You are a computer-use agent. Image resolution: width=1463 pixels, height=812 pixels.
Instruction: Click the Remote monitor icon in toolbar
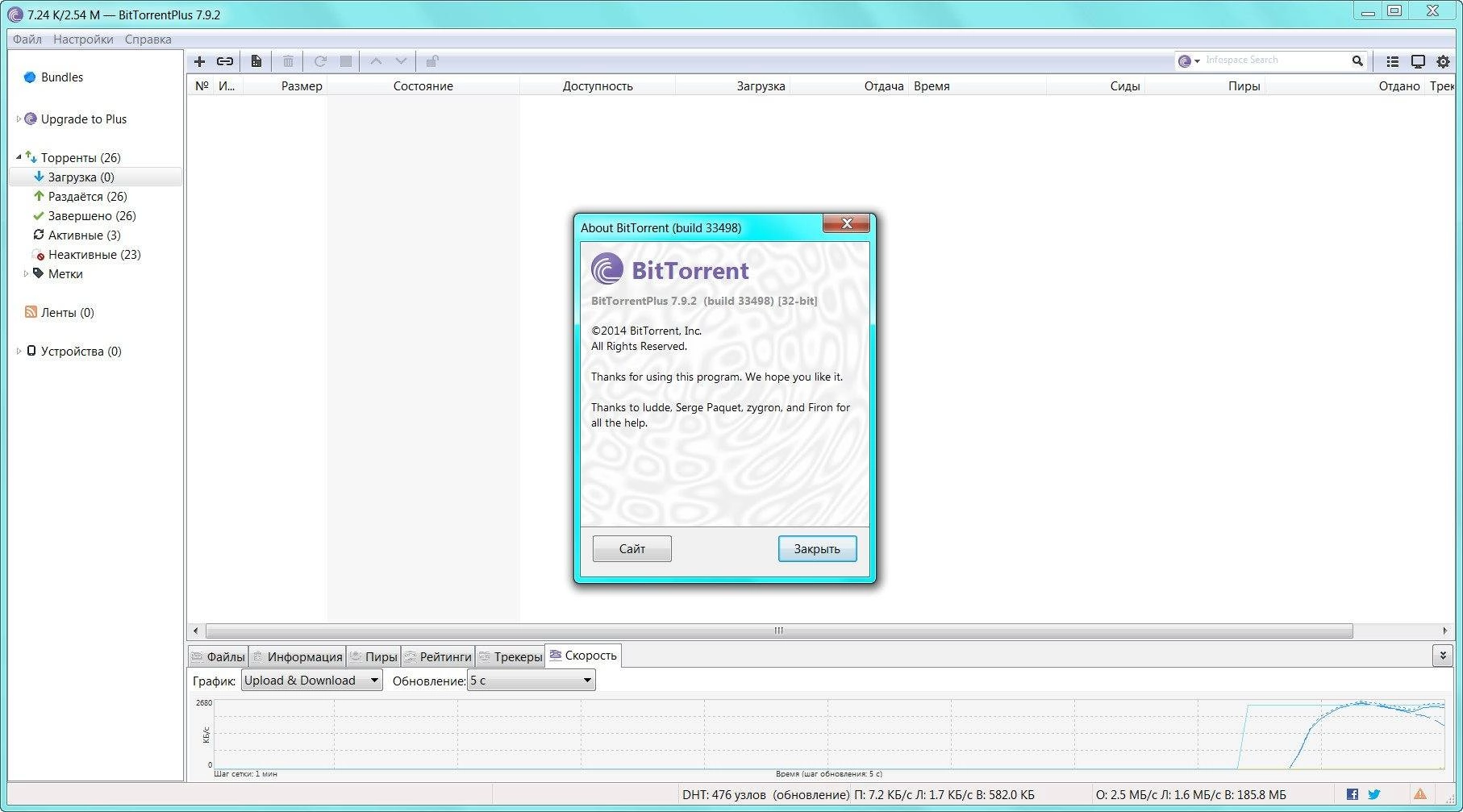[1418, 61]
